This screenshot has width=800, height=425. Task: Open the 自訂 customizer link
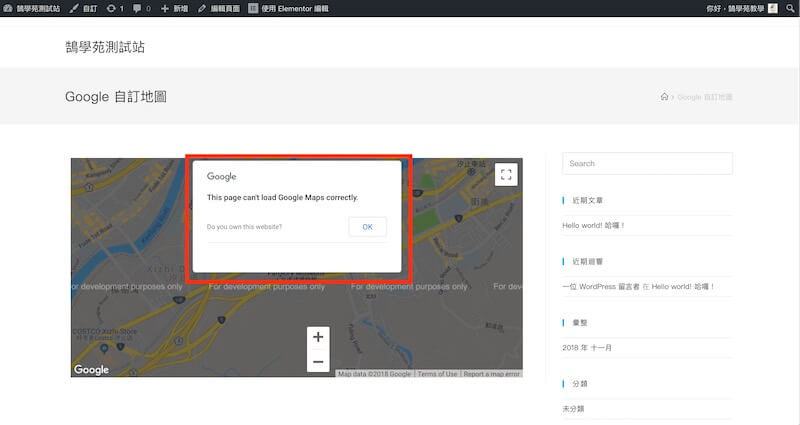coord(84,8)
